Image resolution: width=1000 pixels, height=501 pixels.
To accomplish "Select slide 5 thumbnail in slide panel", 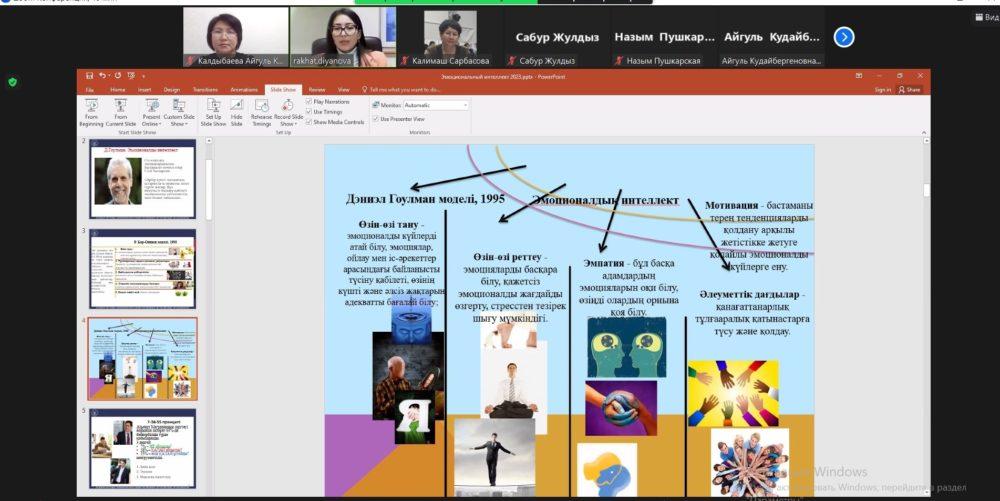I will pos(142,449).
